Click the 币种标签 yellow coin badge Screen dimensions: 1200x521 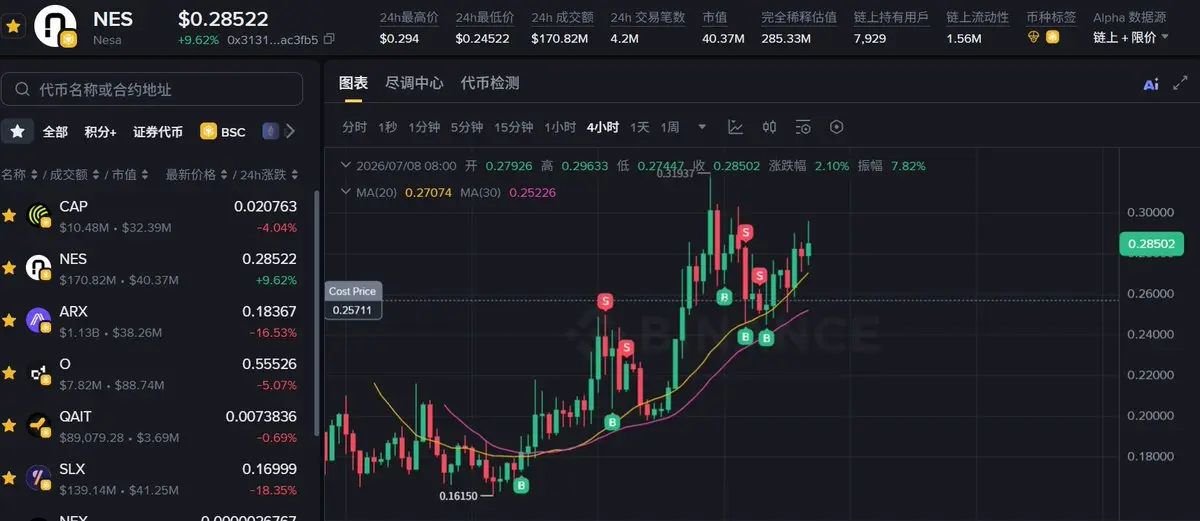click(1052, 37)
